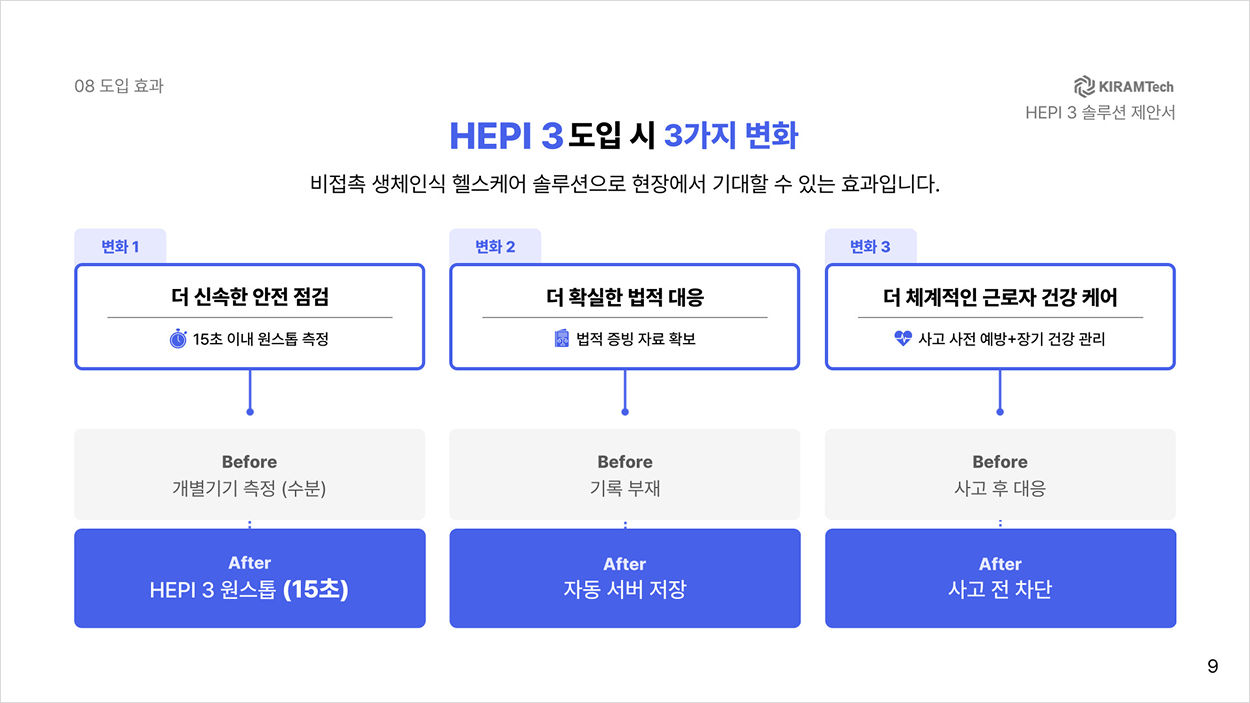
Task: Click the Before 사고 후 대응 box
Action: tap(1000, 474)
